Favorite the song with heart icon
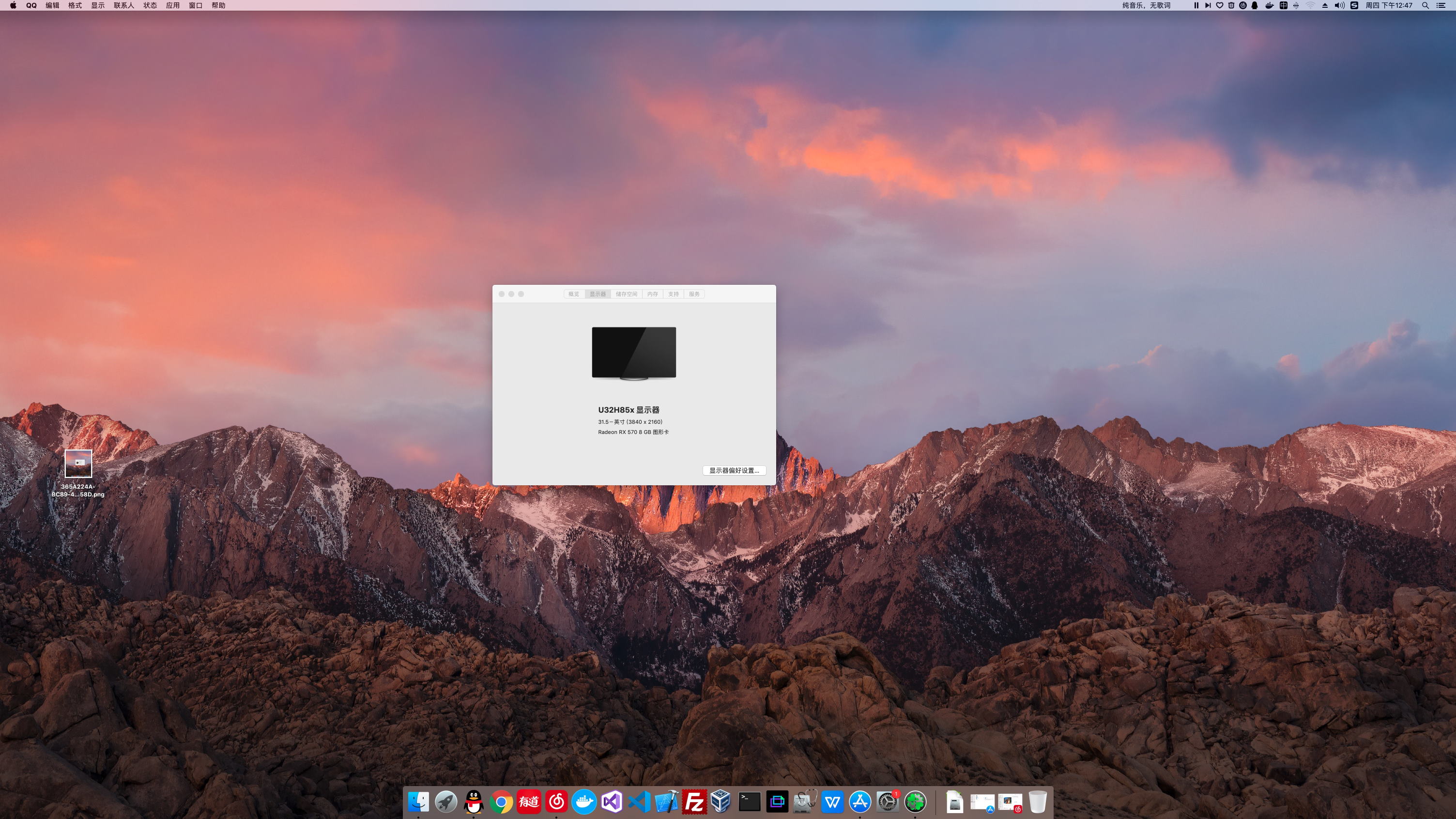This screenshot has height=819, width=1456. pyautogui.click(x=1219, y=5)
